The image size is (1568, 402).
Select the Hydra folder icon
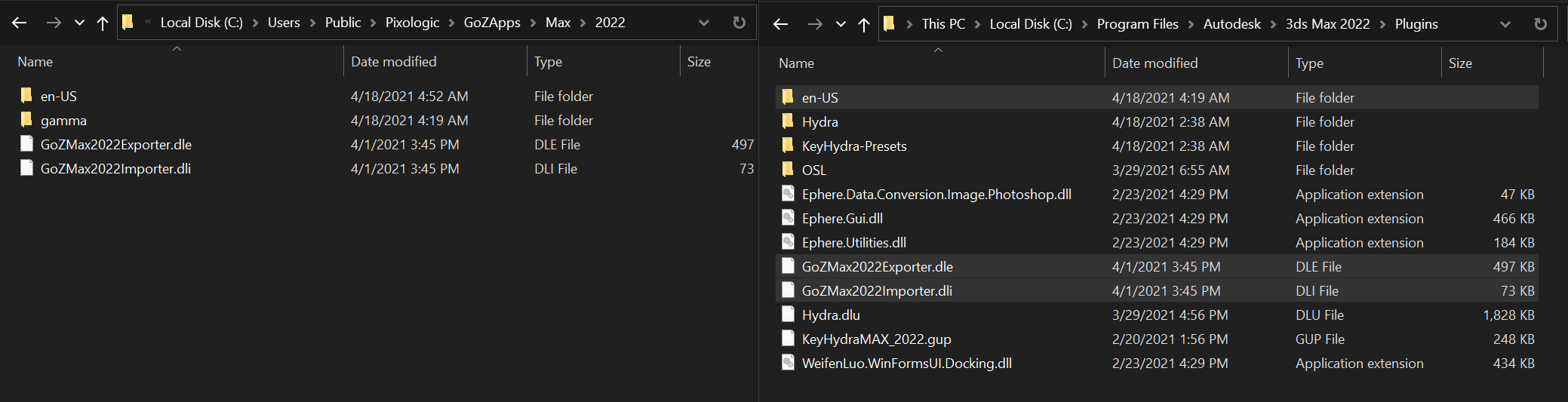click(788, 121)
